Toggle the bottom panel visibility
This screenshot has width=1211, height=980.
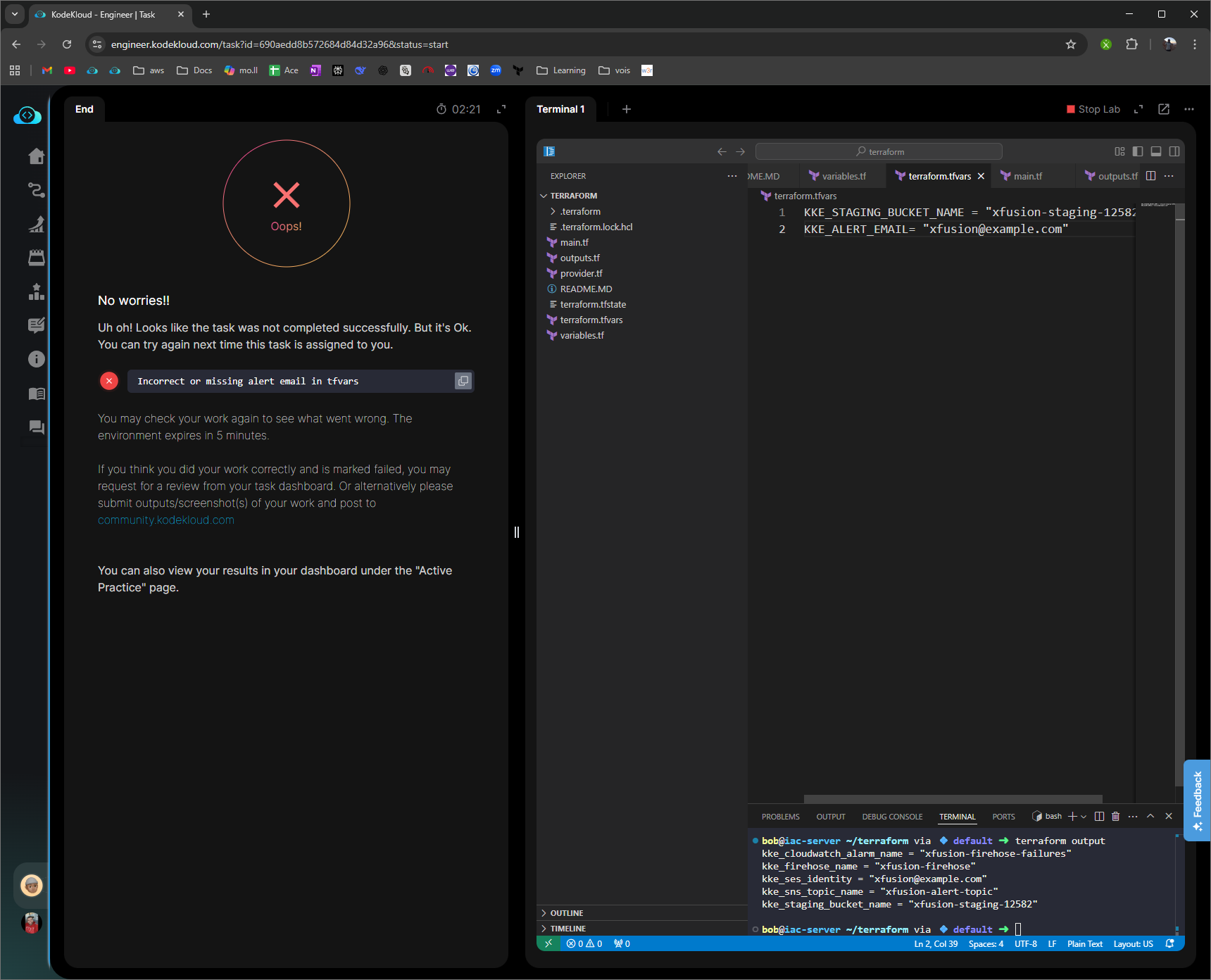(x=1156, y=151)
